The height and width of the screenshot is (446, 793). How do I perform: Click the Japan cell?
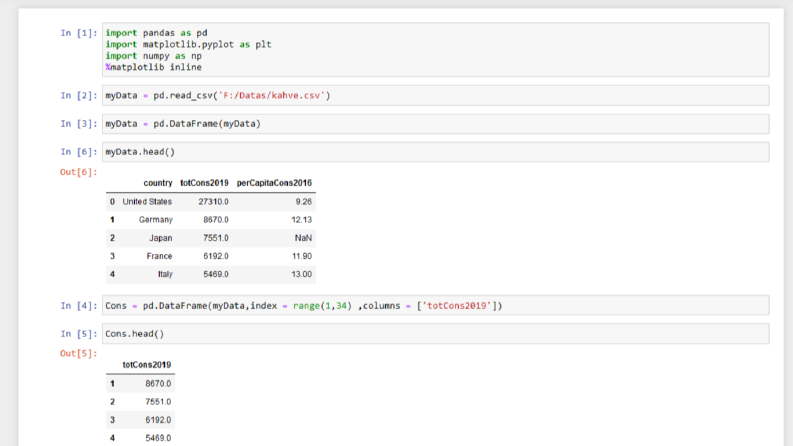pos(161,238)
